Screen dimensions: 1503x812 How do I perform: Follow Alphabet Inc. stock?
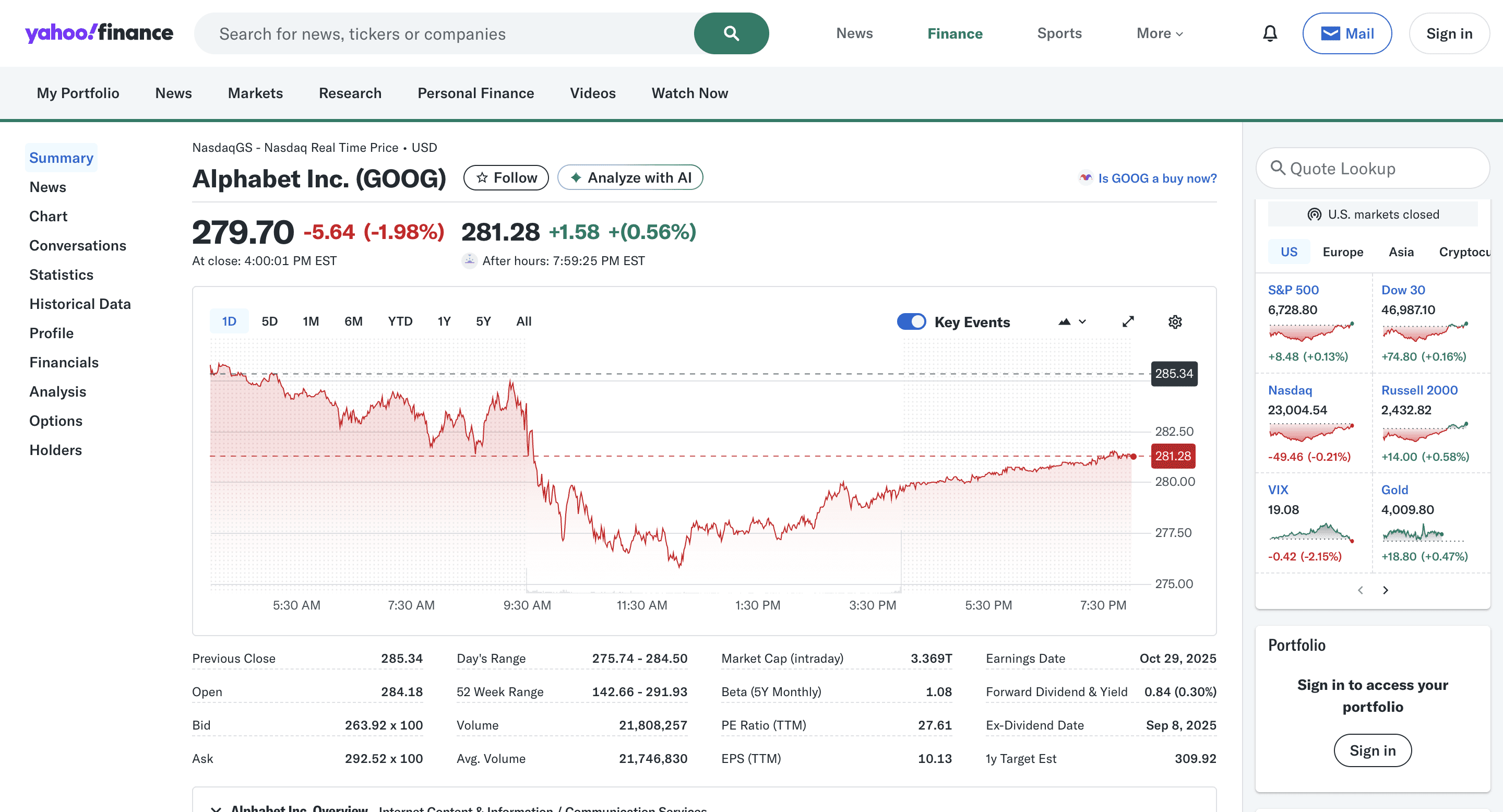click(506, 177)
